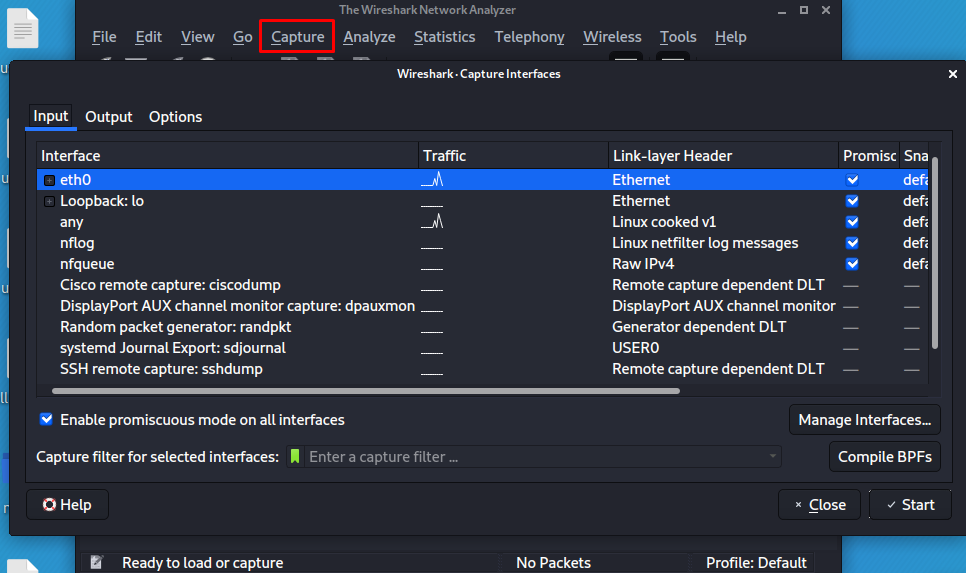The height and width of the screenshot is (573, 966).
Task: Click the horizontal scrollbar under interface list
Action: [x=366, y=391]
